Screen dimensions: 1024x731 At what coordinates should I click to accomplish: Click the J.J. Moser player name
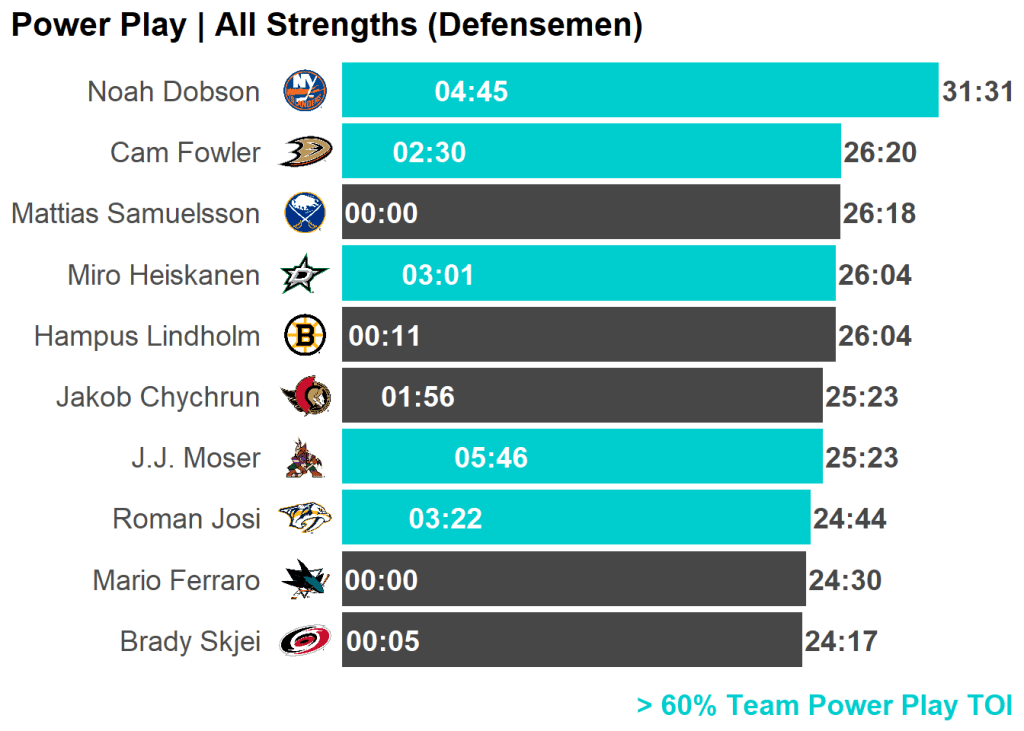195,458
